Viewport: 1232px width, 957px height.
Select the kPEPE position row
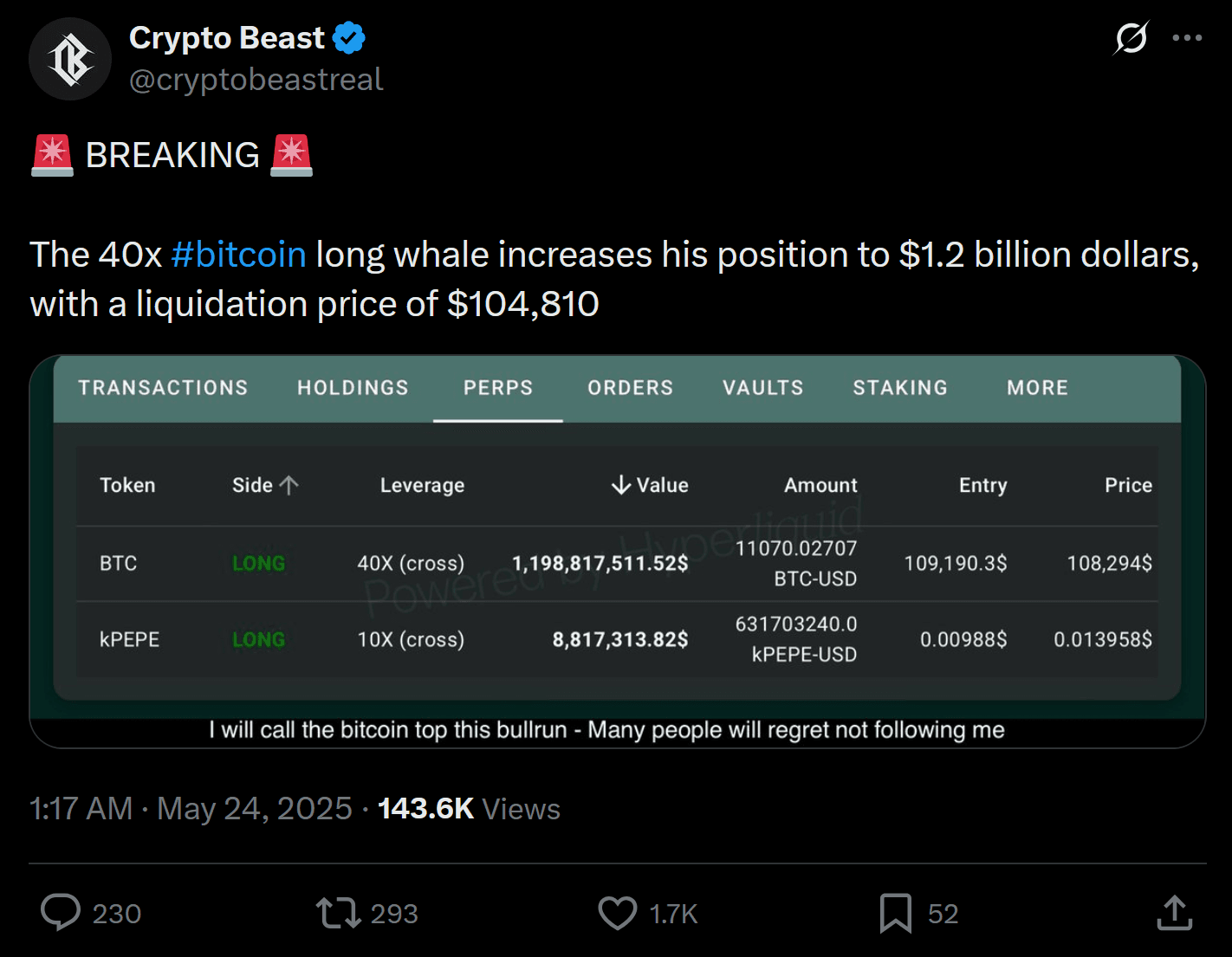point(129,640)
